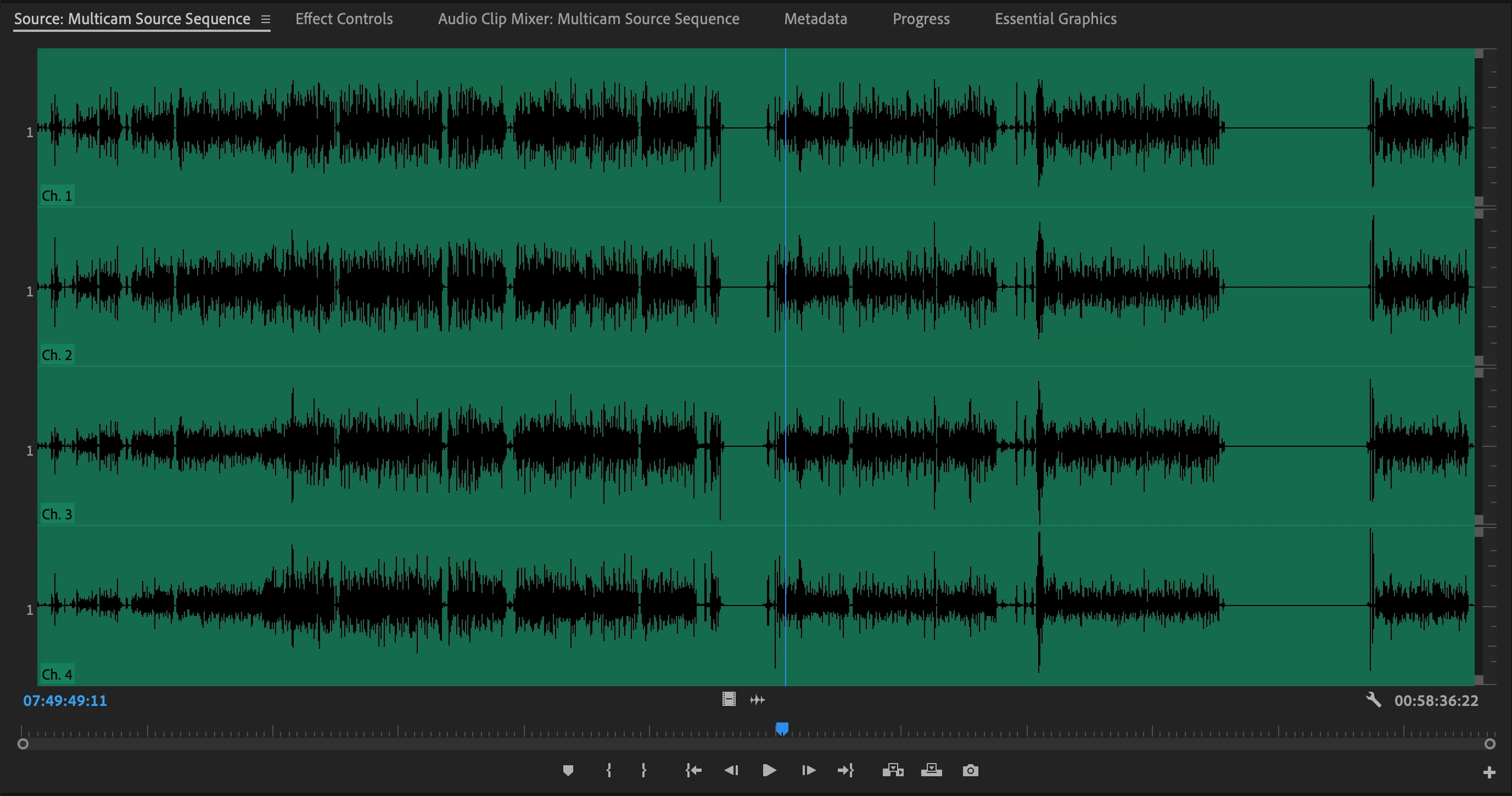Open the Source panel hamburger menu
1512x796 pixels.
pos(265,19)
